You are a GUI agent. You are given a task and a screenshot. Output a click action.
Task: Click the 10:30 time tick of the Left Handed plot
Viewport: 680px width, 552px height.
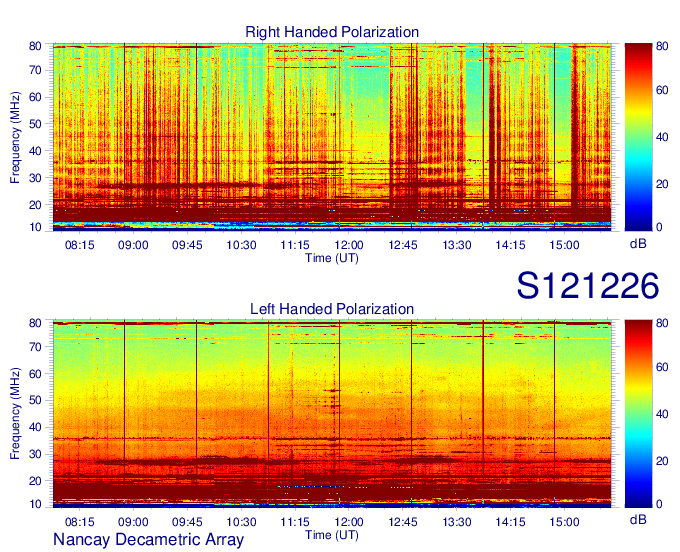[242, 523]
